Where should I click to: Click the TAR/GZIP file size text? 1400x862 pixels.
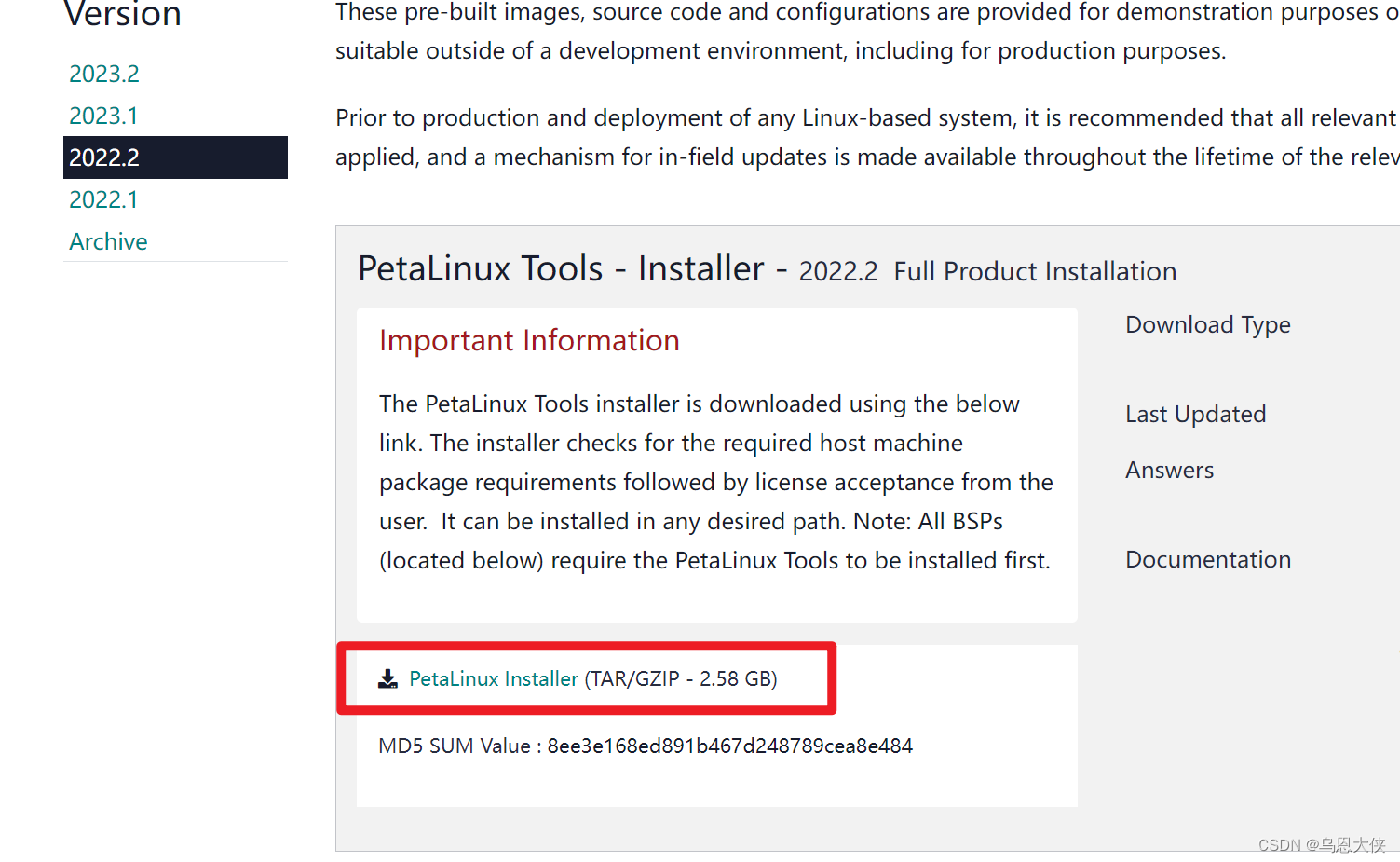(x=681, y=679)
